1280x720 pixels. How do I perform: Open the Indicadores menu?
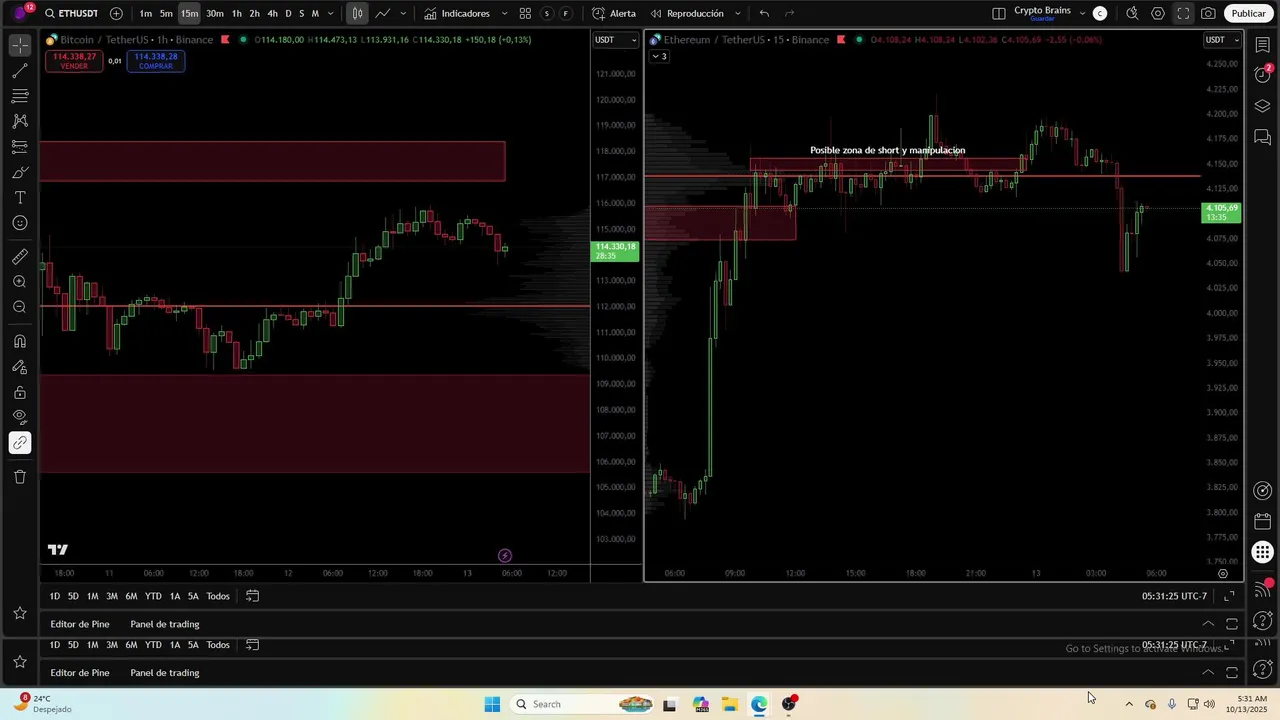pos(457,14)
